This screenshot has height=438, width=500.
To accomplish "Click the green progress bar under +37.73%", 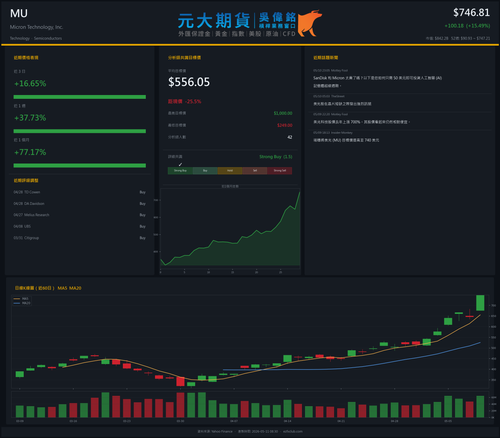I will tap(80, 131).
